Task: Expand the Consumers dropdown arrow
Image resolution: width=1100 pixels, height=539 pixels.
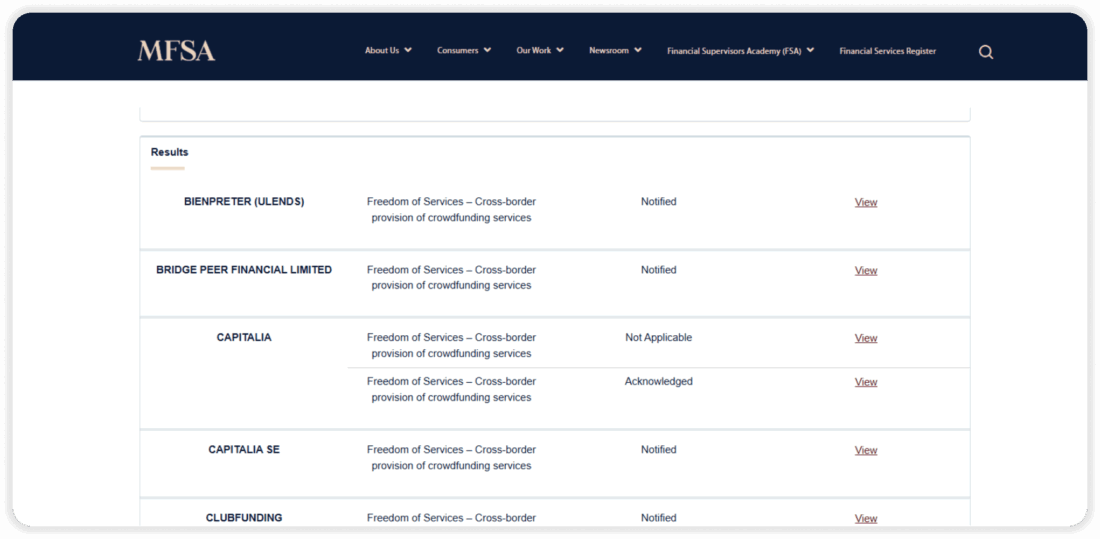Action: [488, 50]
